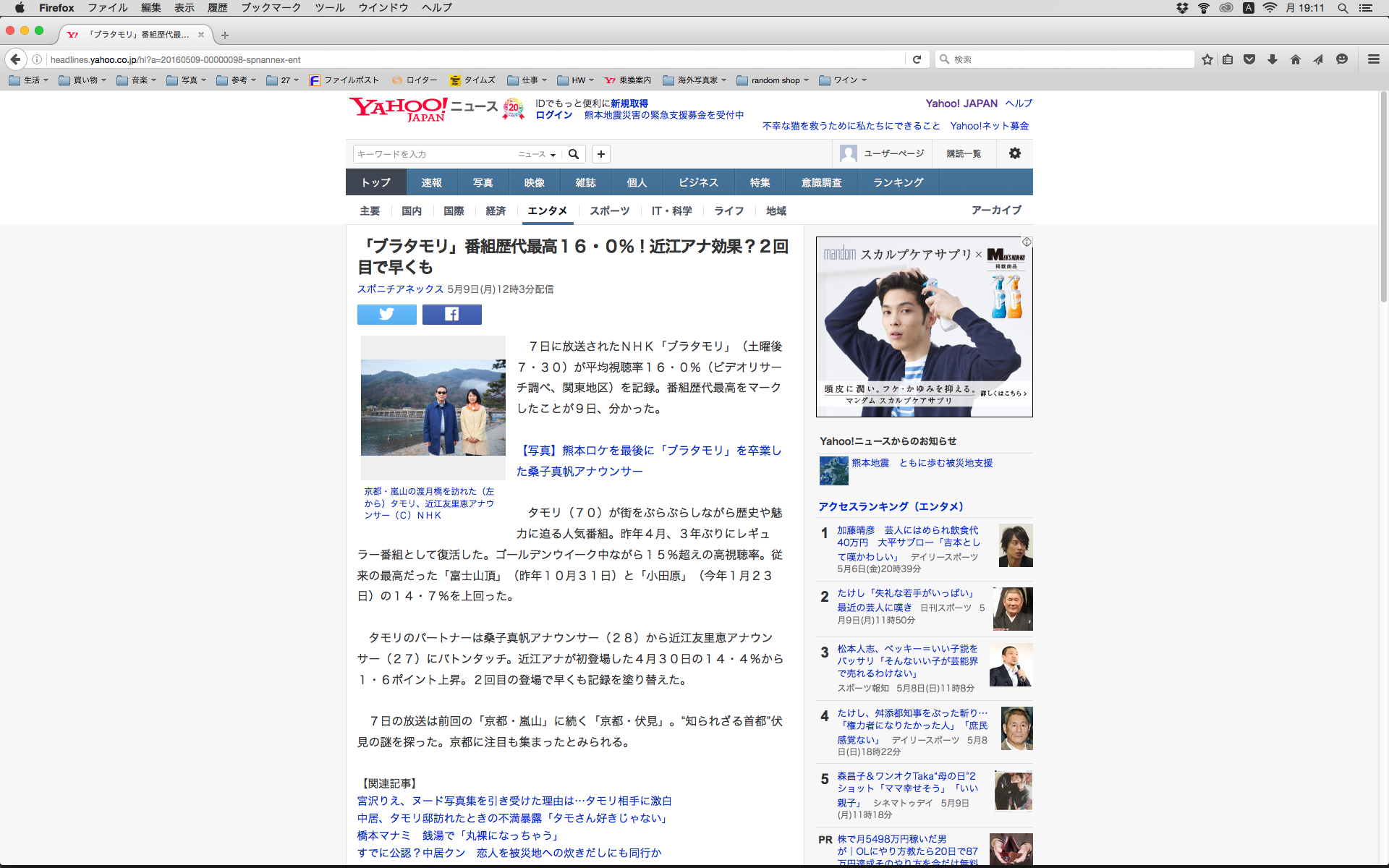Viewport: 1389px width, 868px height.
Task: Click the ログイン link
Action: (x=553, y=115)
